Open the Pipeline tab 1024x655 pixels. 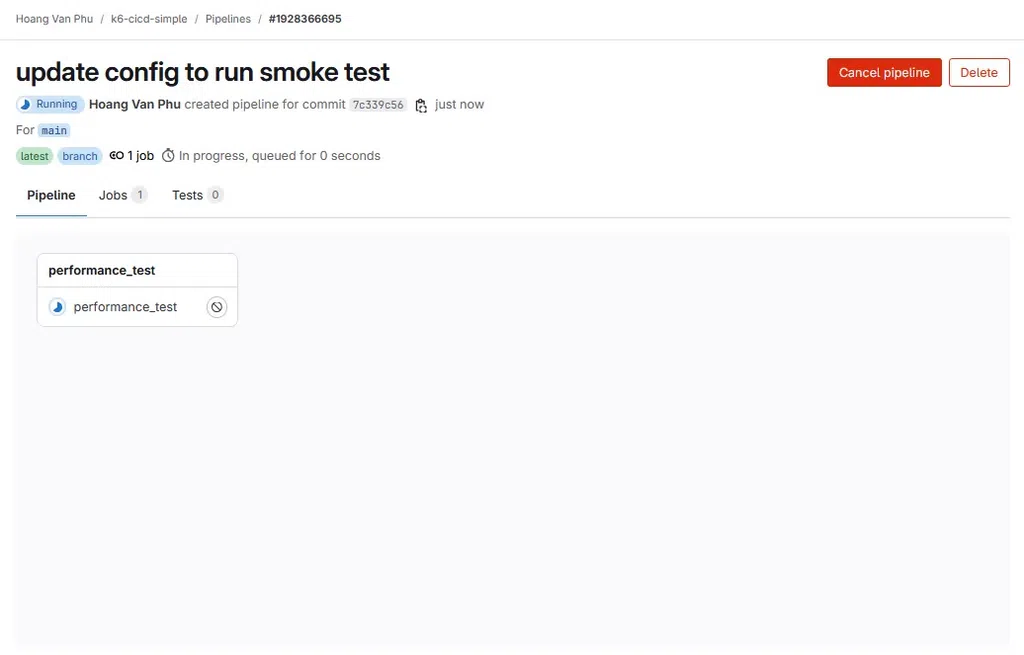click(x=51, y=195)
